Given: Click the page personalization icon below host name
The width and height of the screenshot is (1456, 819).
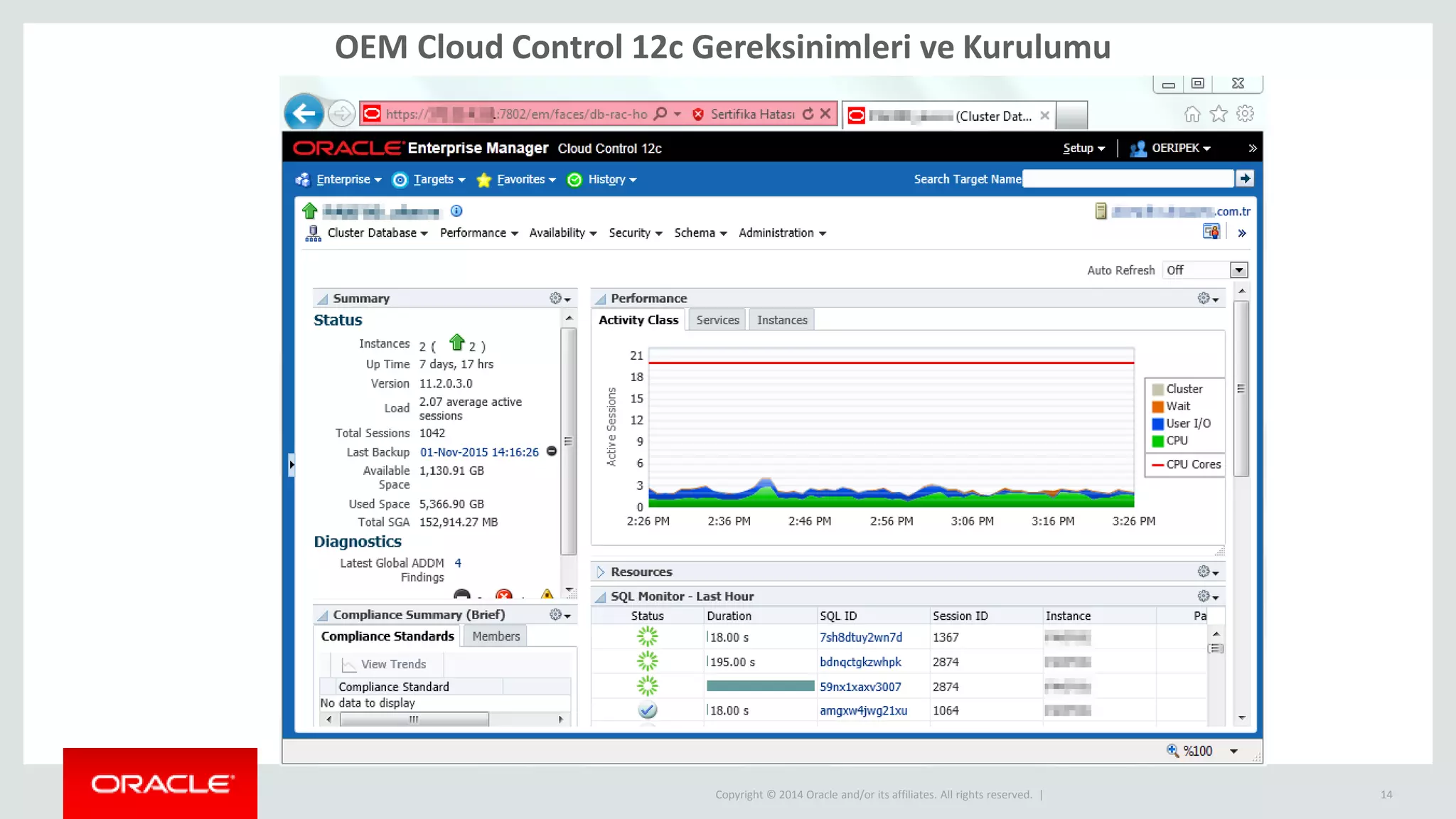Looking at the screenshot, I should (1211, 232).
